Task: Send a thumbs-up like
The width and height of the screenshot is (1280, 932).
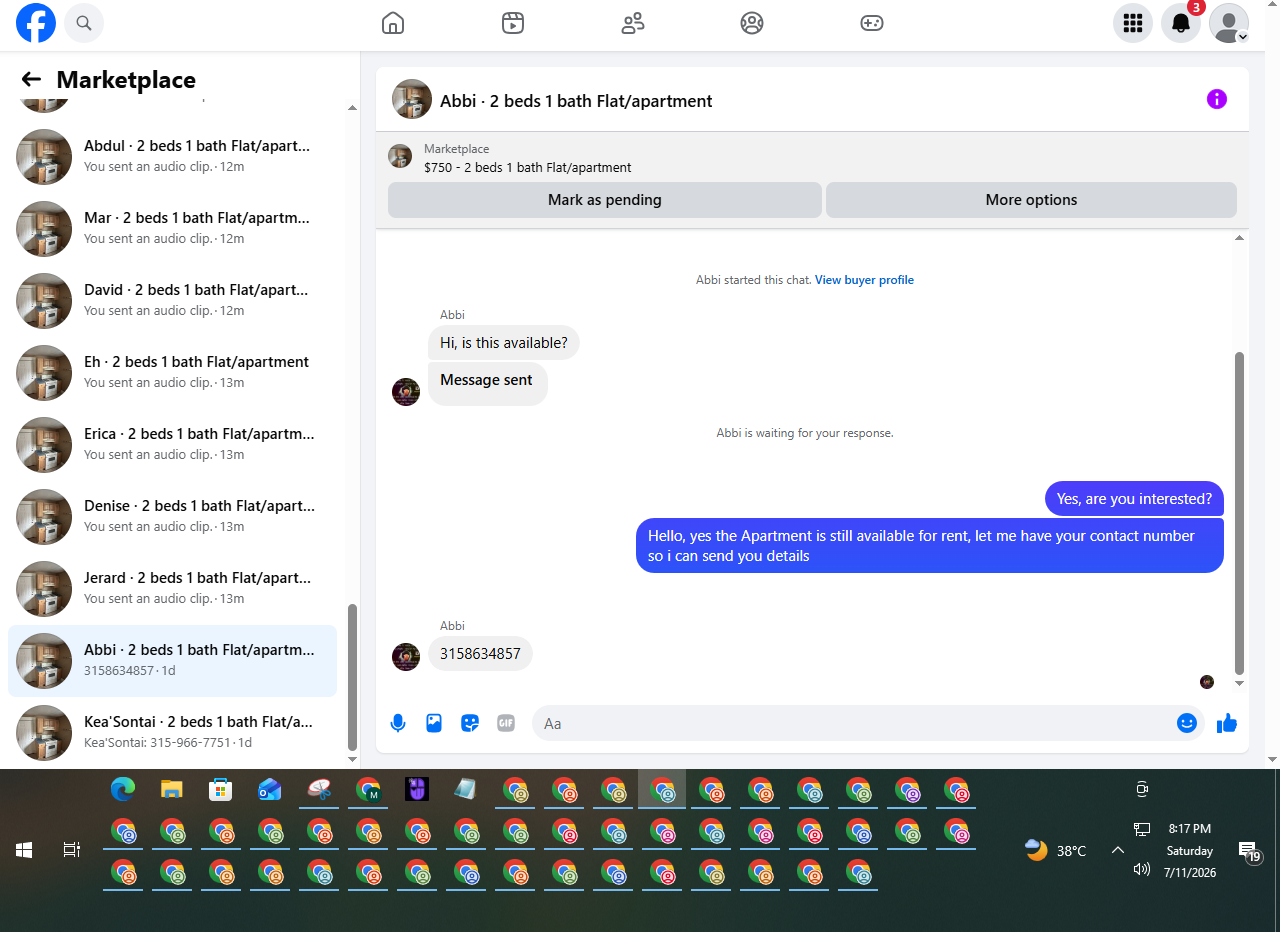Action: 1227,723
